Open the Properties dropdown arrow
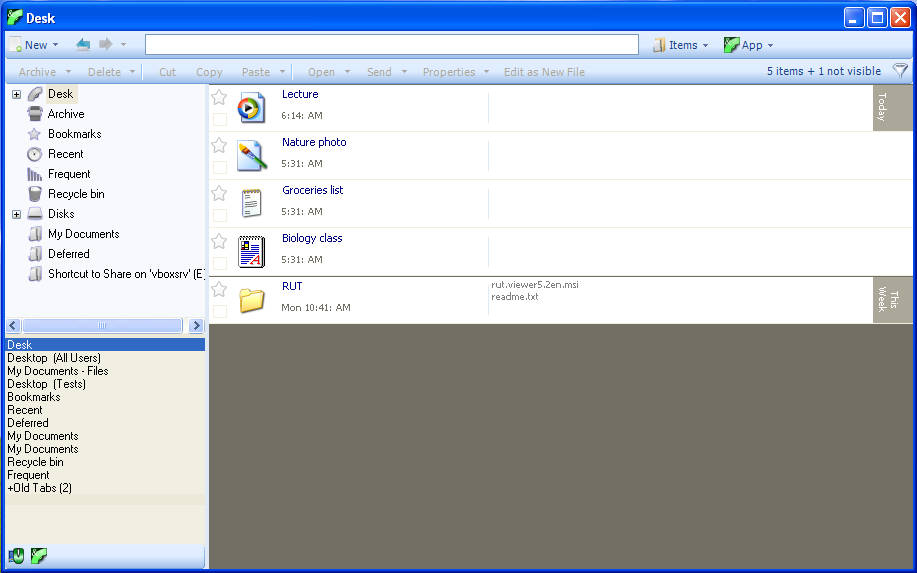917x573 pixels. coord(486,72)
